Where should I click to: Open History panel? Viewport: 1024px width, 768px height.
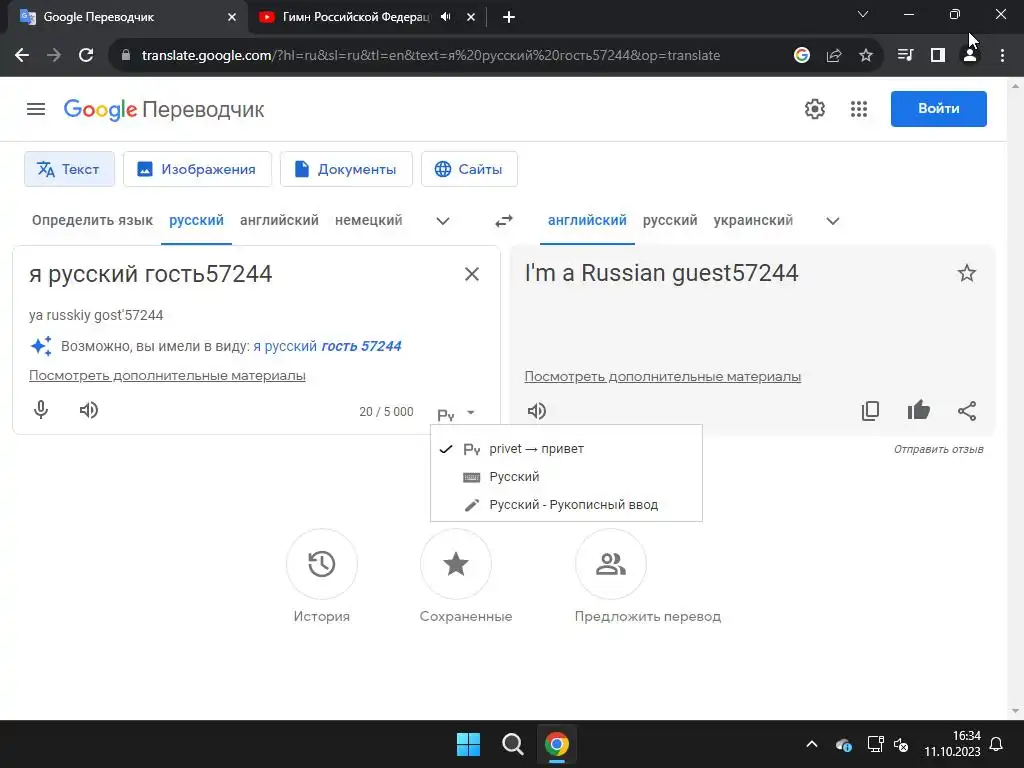pyautogui.click(x=321, y=564)
